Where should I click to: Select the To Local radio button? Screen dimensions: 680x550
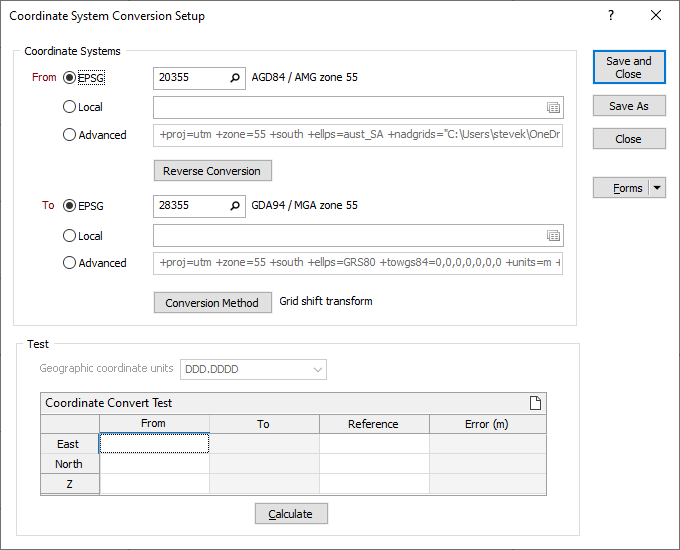(x=70, y=236)
